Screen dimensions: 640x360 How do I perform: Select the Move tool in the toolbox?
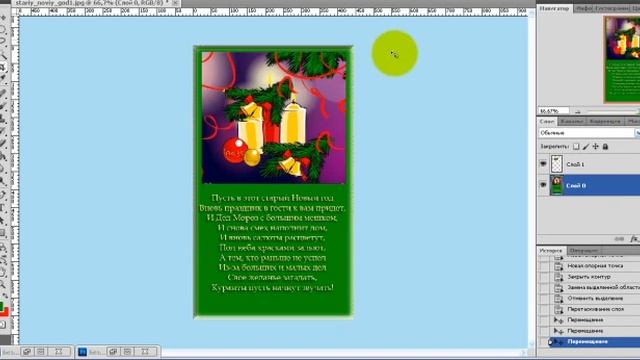(x=4, y=18)
